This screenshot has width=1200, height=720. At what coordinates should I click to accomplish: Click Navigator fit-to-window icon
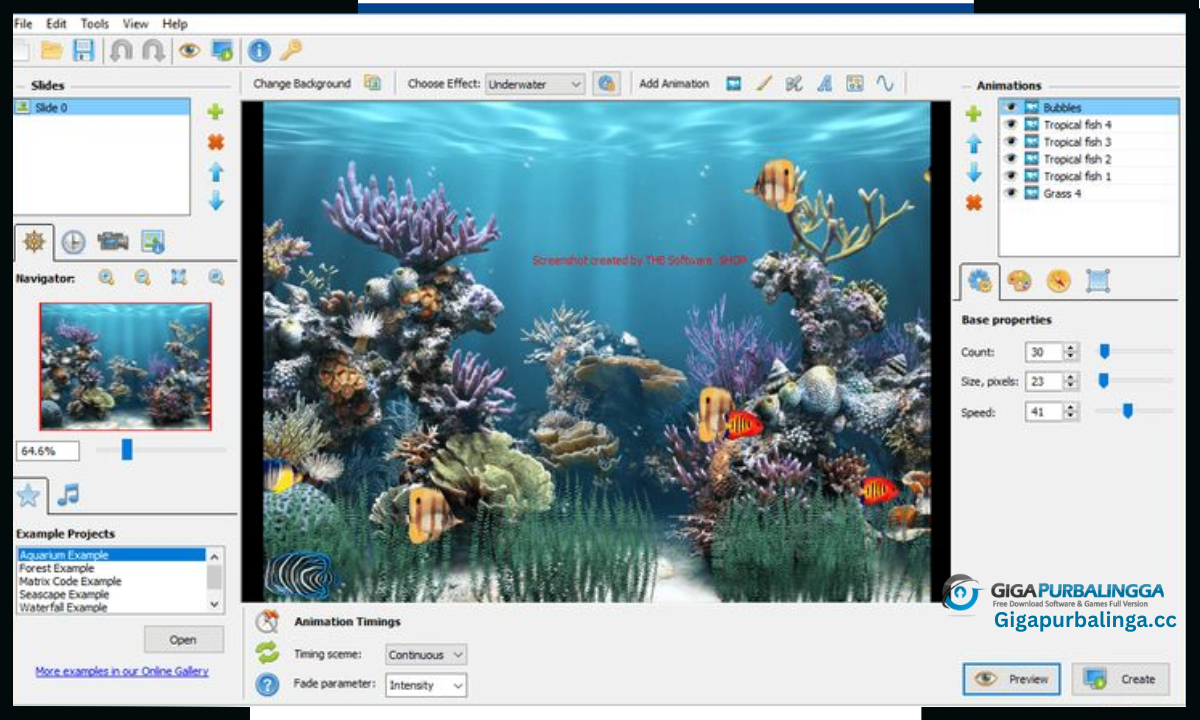[x=179, y=278]
